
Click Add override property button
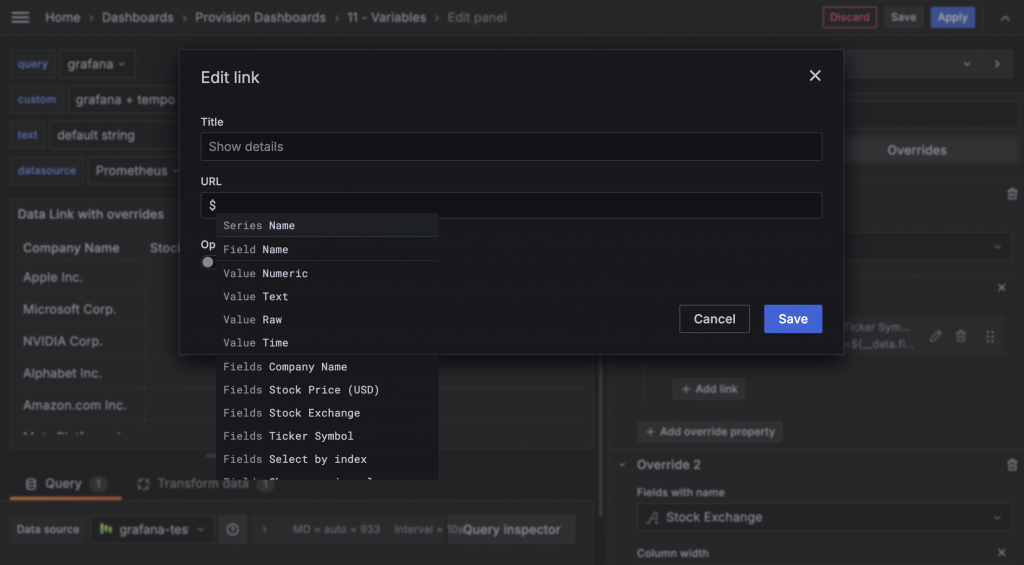coord(710,432)
